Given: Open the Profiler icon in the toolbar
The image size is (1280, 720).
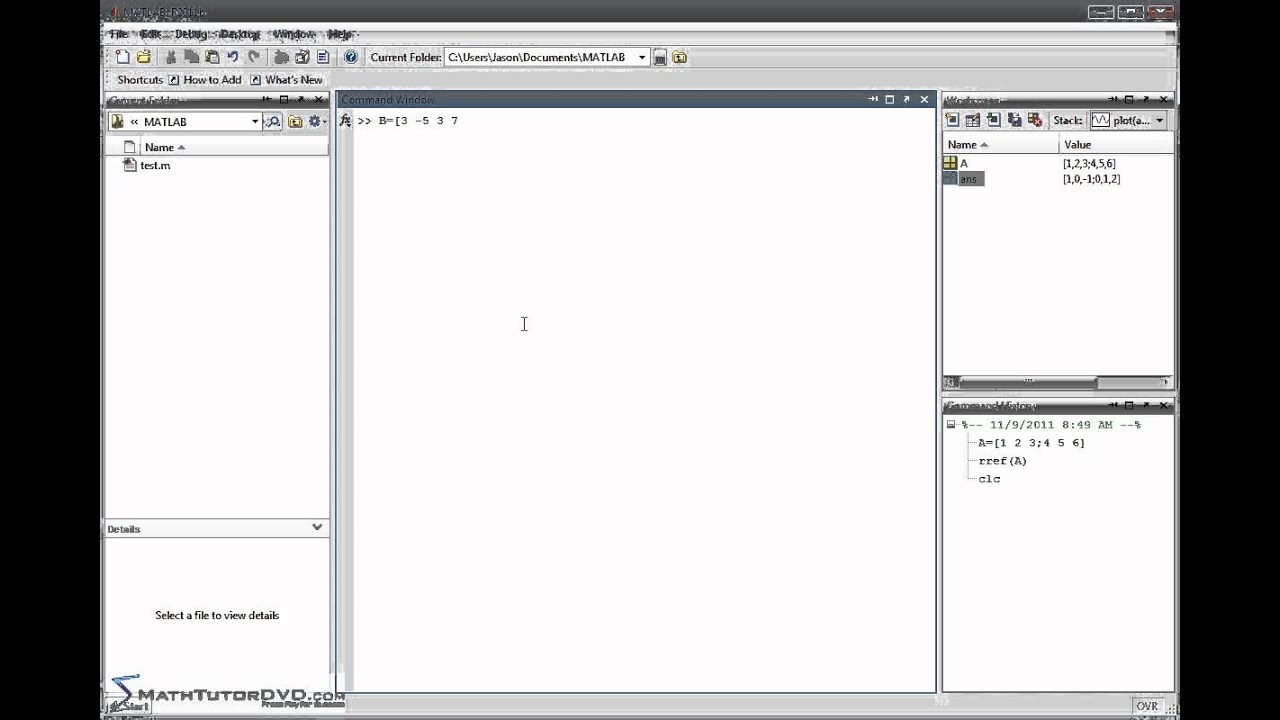Looking at the screenshot, I should click(x=322, y=57).
